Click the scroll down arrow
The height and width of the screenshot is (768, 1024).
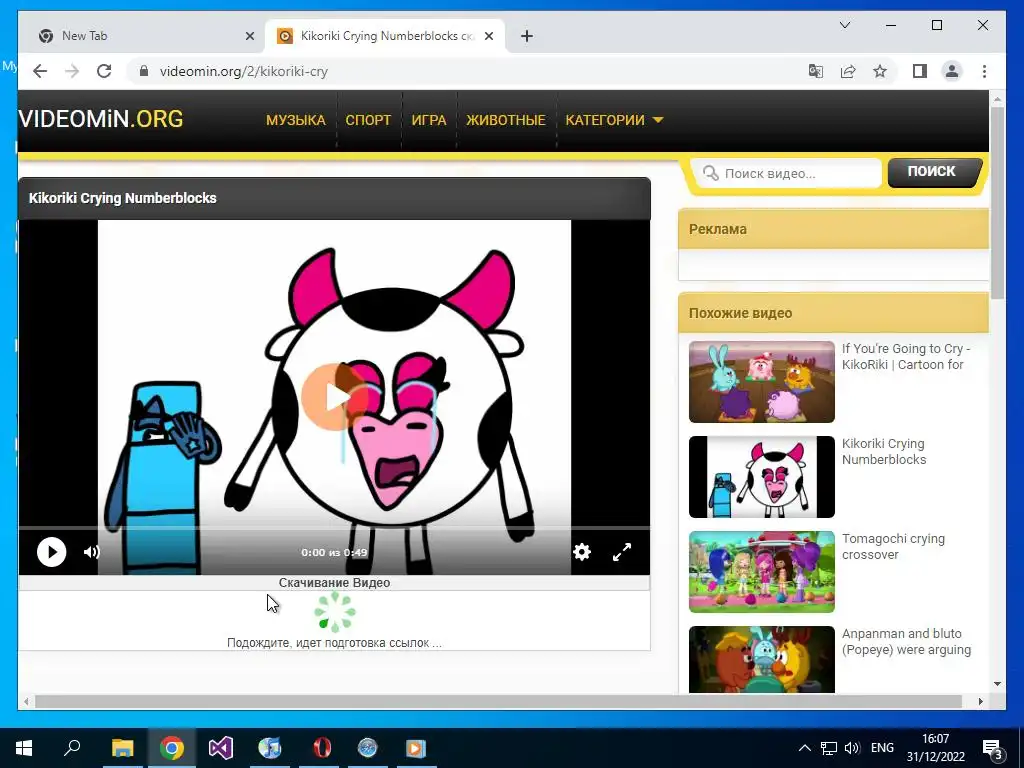tap(997, 684)
